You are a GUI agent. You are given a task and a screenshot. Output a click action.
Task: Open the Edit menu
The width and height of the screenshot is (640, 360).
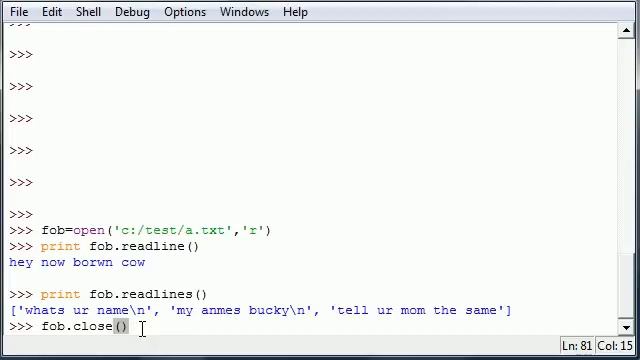[x=52, y=12]
